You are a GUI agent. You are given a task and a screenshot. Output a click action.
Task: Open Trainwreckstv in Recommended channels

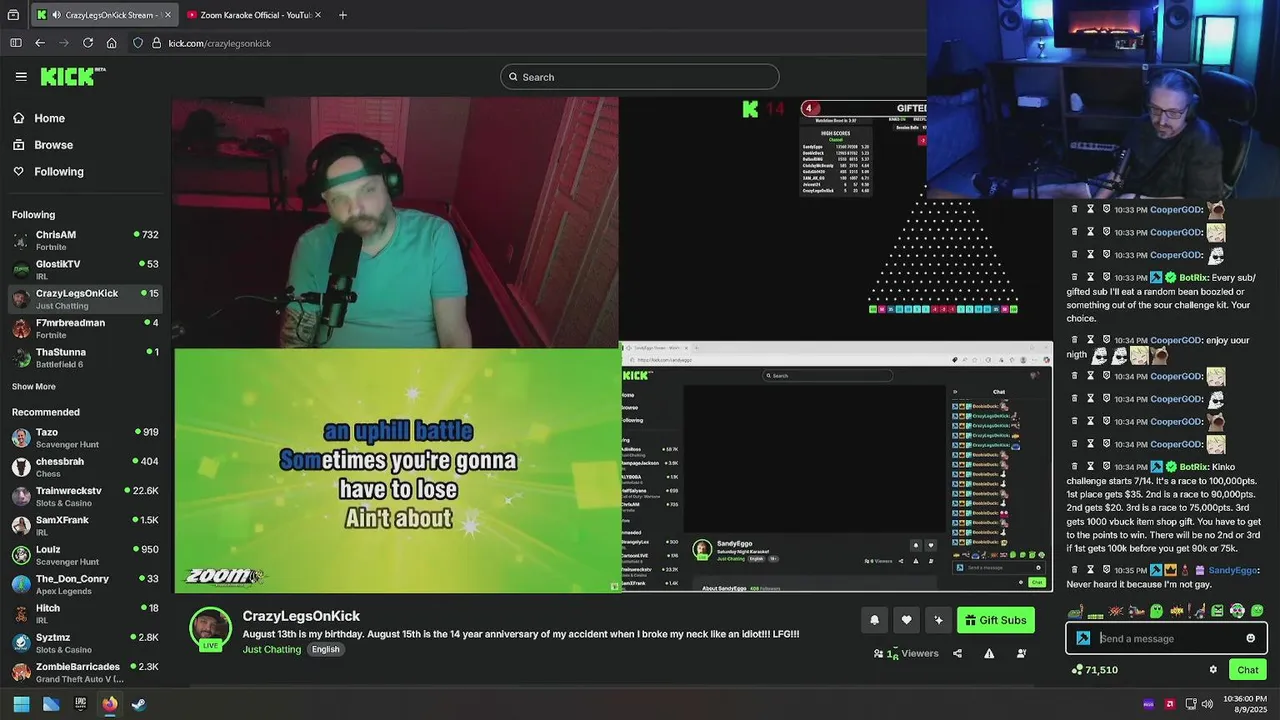85,496
